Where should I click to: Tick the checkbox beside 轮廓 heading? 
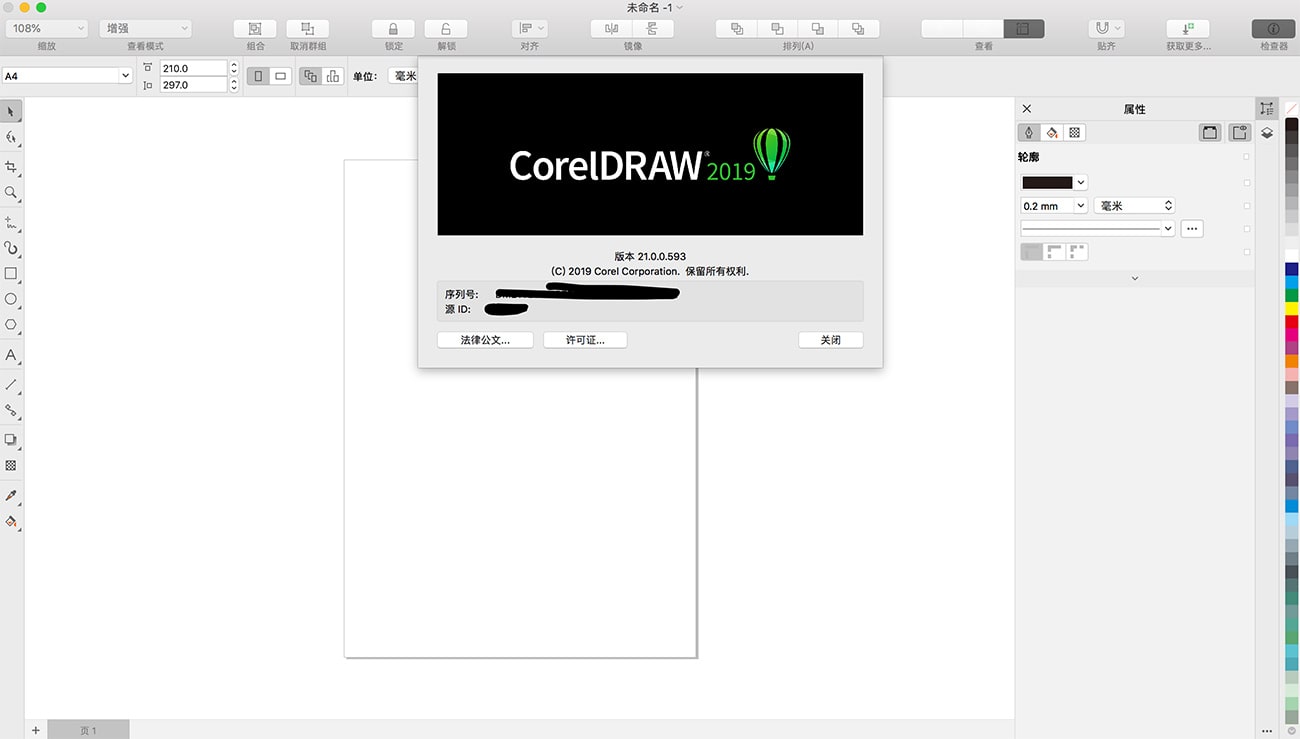point(1246,157)
